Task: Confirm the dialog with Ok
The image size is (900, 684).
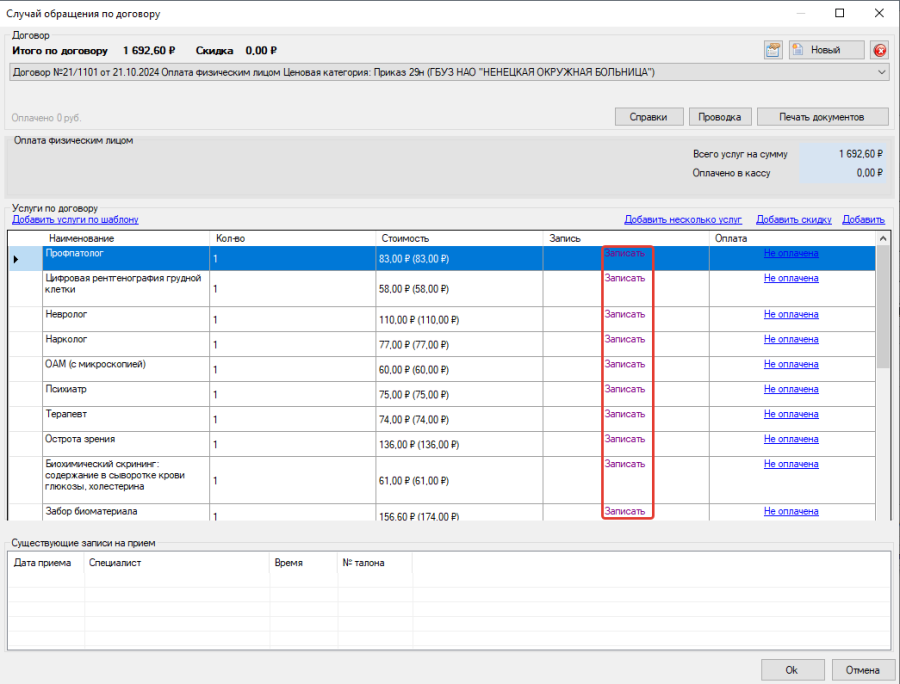Action: pyautogui.click(x=792, y=670)
